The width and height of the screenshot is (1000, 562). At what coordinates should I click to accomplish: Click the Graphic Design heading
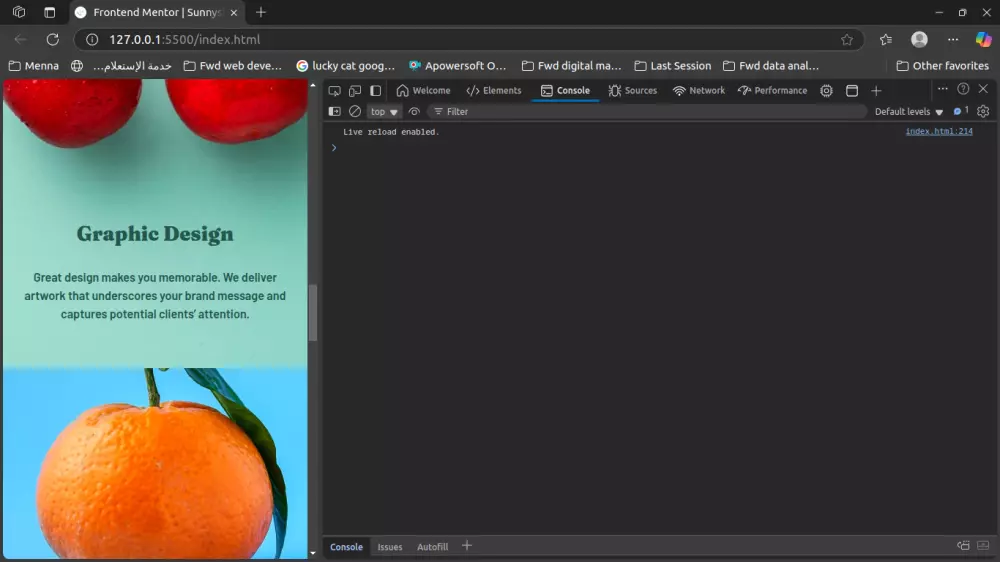pyautogui.click(x=155, y=234)
